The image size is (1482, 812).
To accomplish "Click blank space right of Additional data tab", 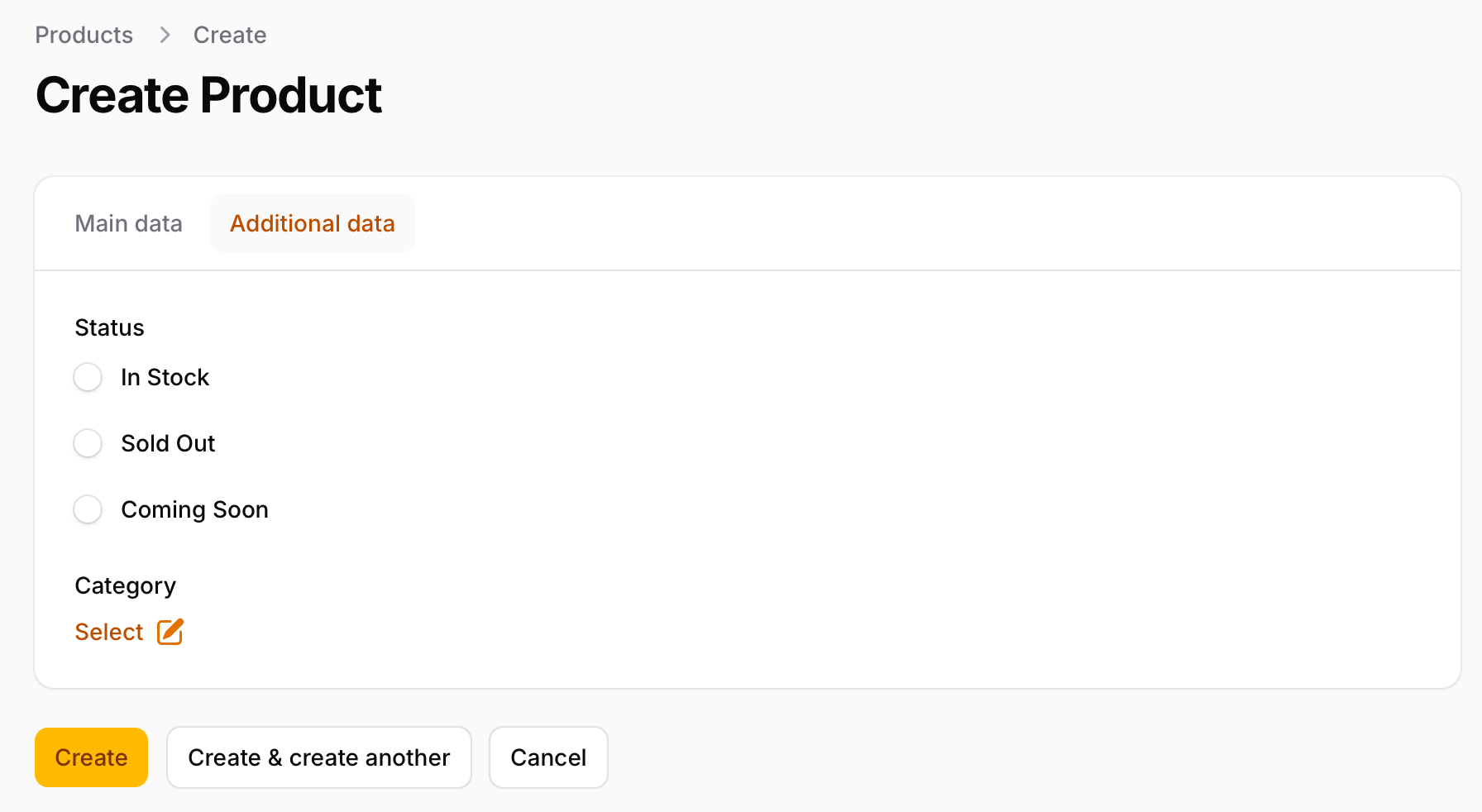I will click(935, 223).
